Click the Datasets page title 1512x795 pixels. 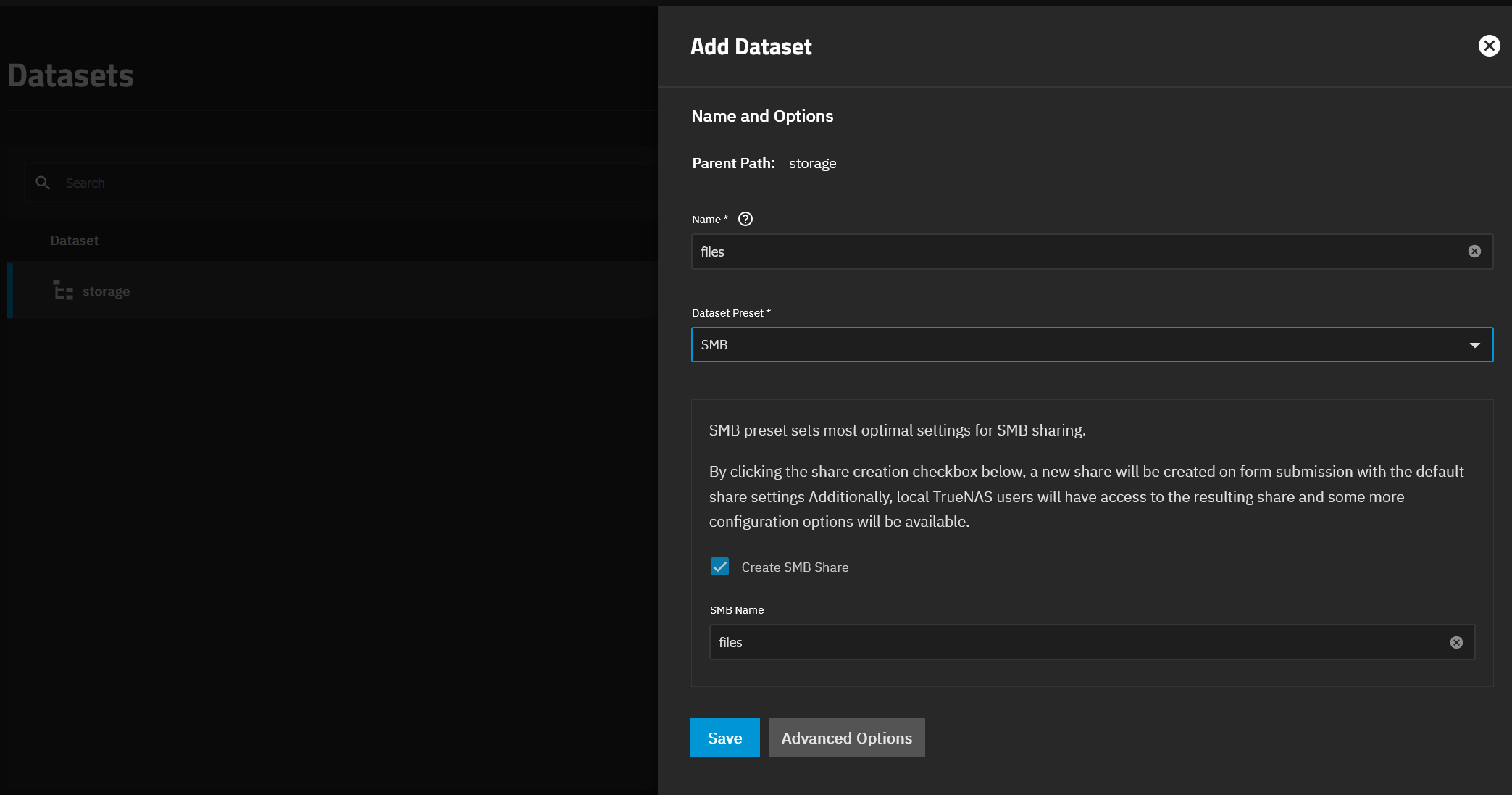pos(70,75)
